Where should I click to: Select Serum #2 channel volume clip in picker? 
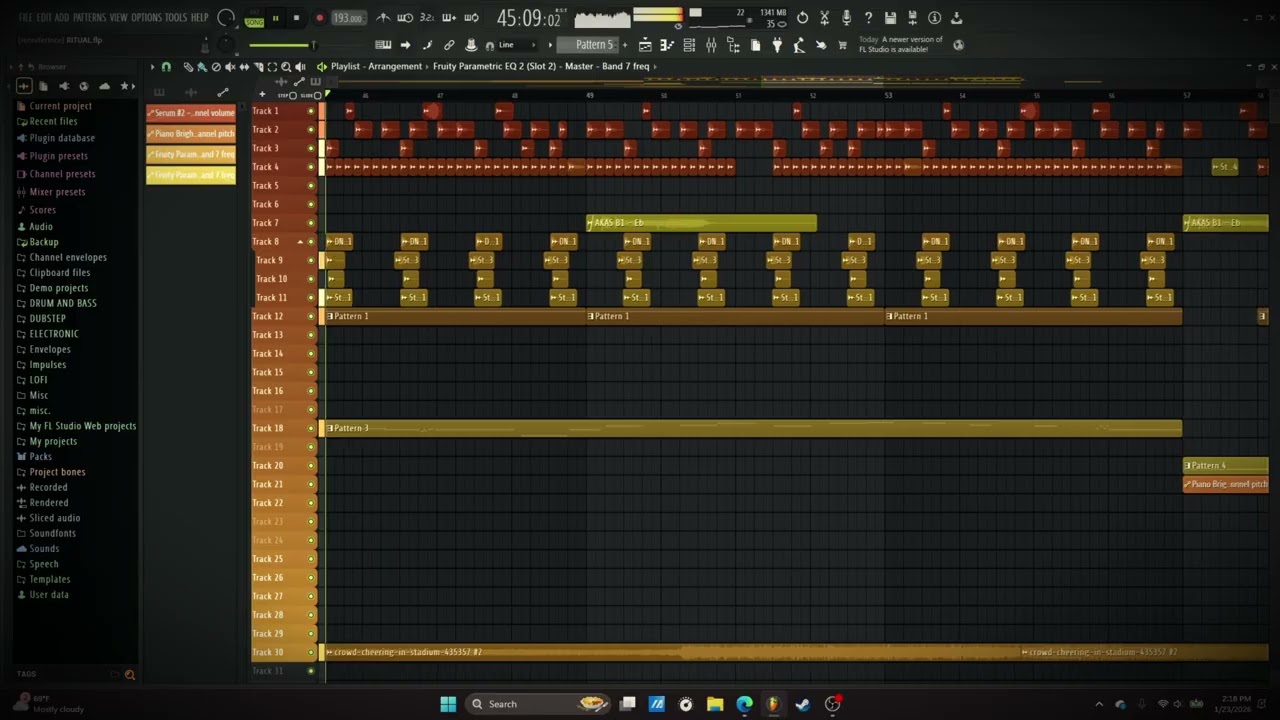click(191, 113)
